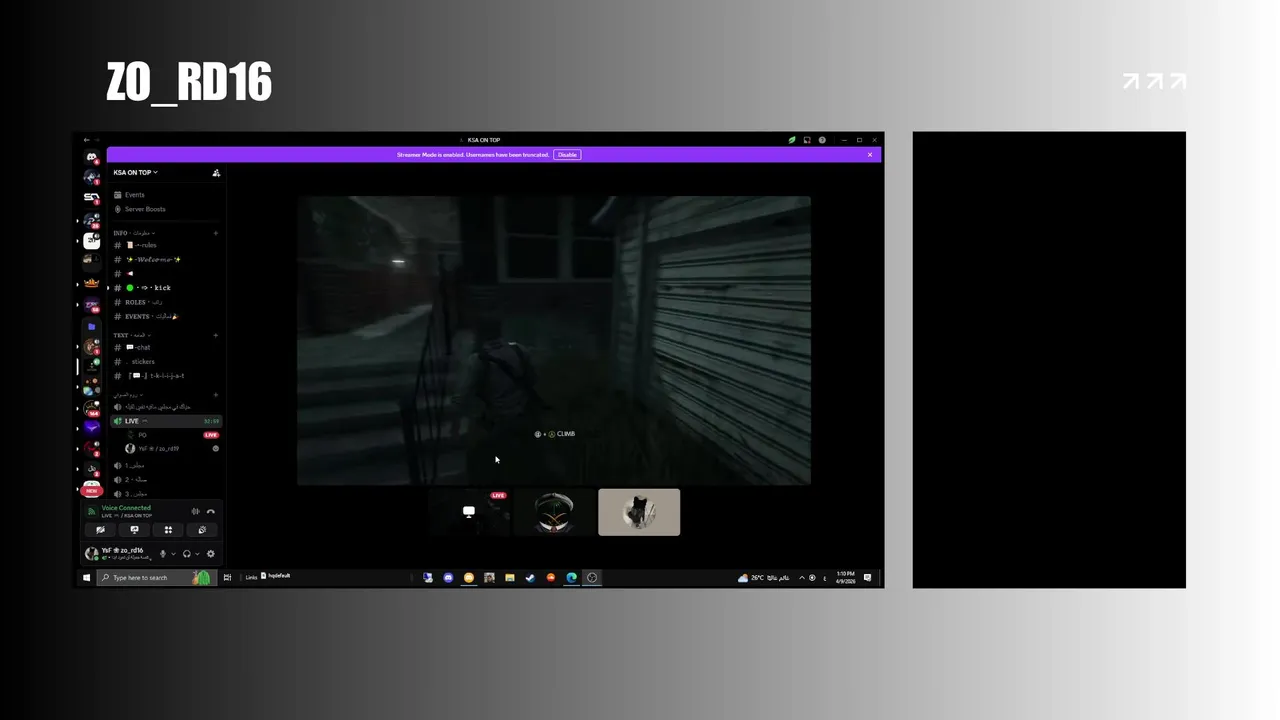The height and width of the screenshot is (720, 1280).
Task: Open Task View on the taskbar
Action: pos(227,577)
